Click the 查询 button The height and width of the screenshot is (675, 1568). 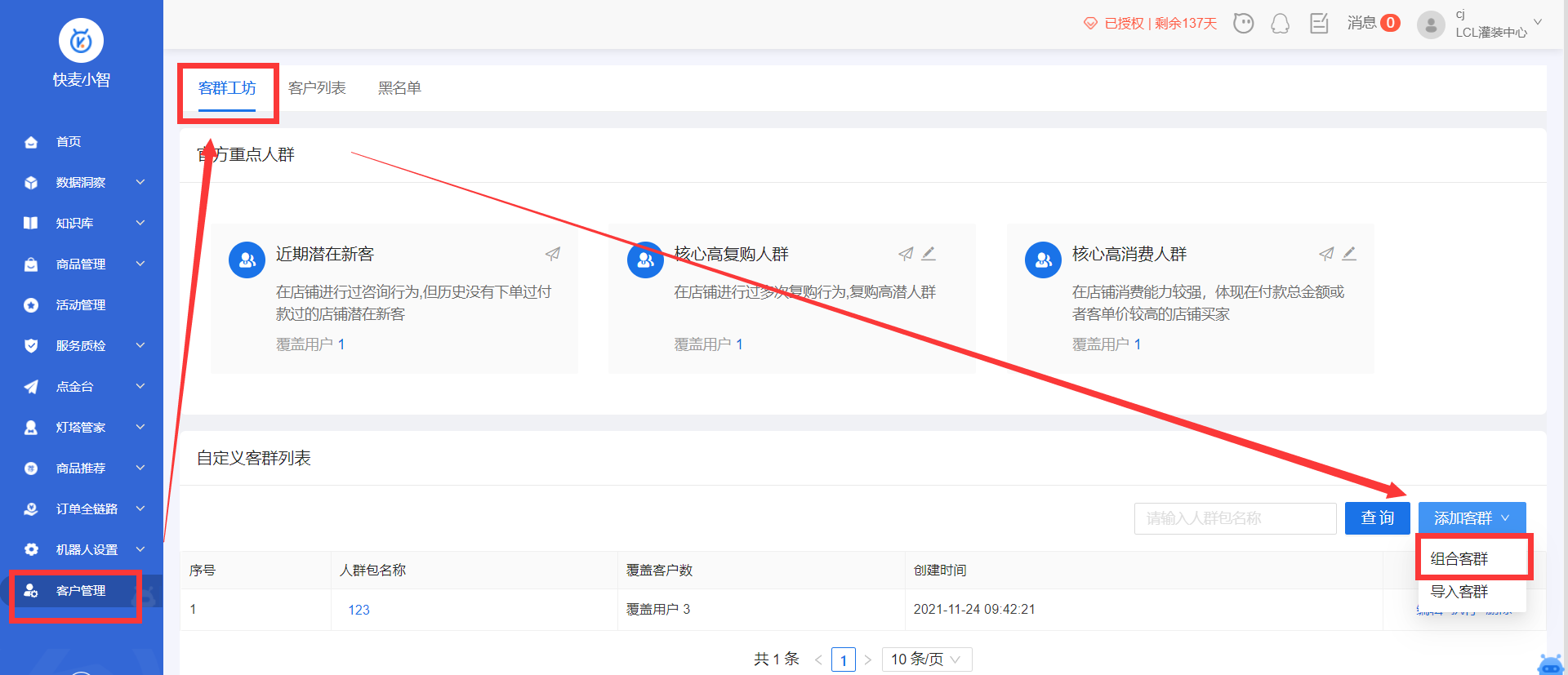click(1378, 518)
